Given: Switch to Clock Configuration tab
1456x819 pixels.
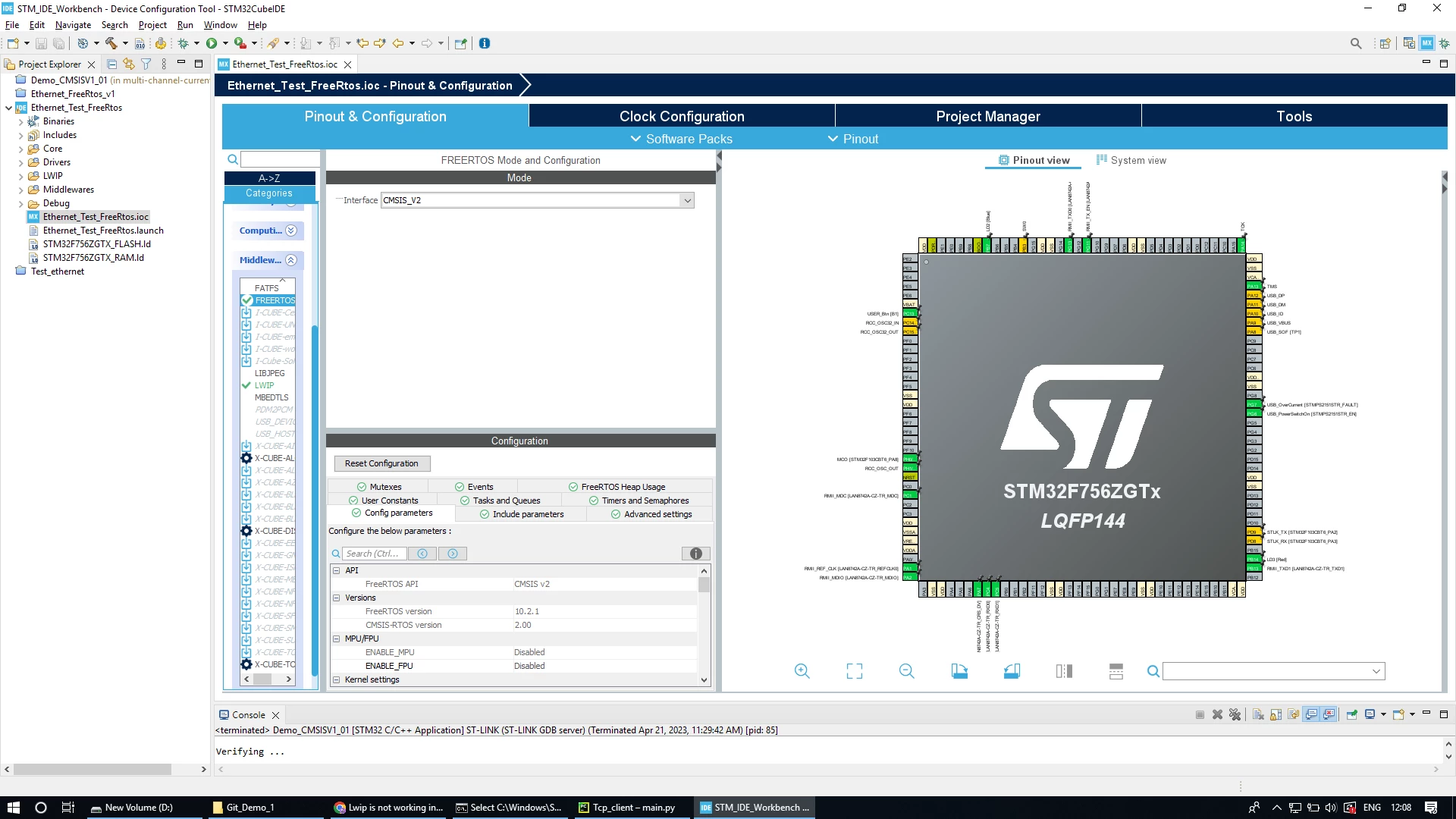Looking at the screenshot, I should coord(682,116).
